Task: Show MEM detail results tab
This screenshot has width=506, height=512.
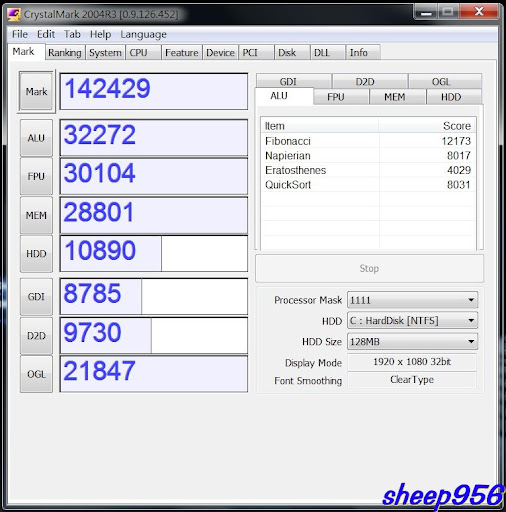Action: tap(398, 97)
